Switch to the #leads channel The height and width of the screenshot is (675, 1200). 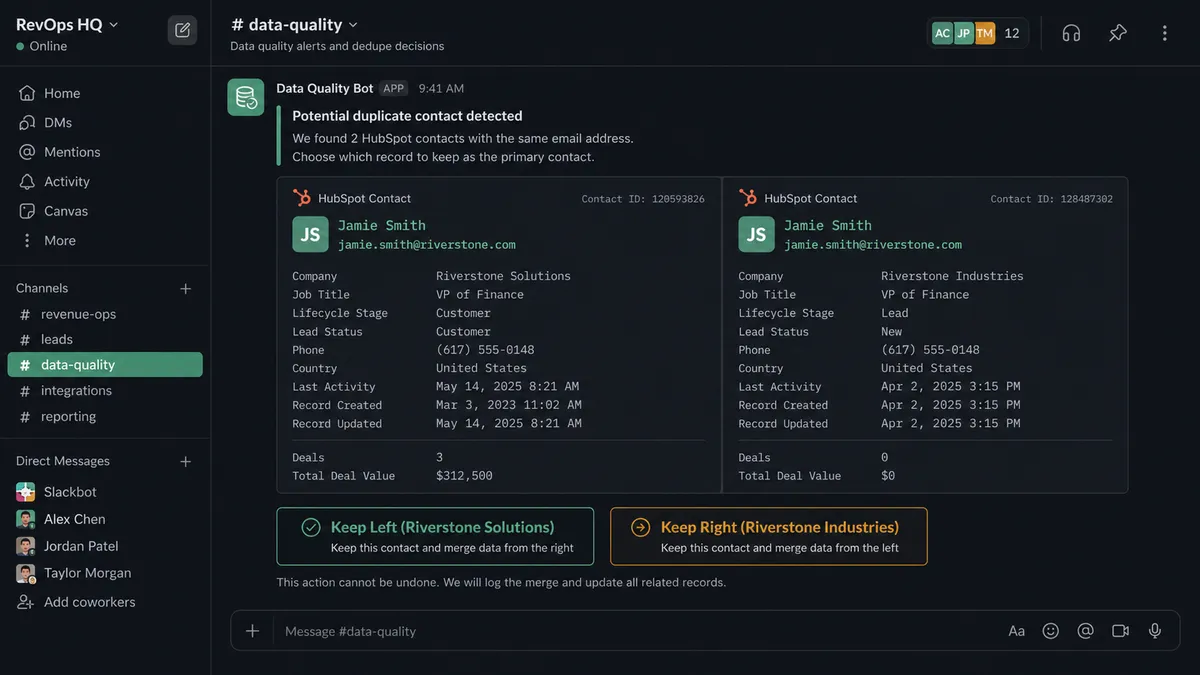pyautogui.click(x=105, y=339)
